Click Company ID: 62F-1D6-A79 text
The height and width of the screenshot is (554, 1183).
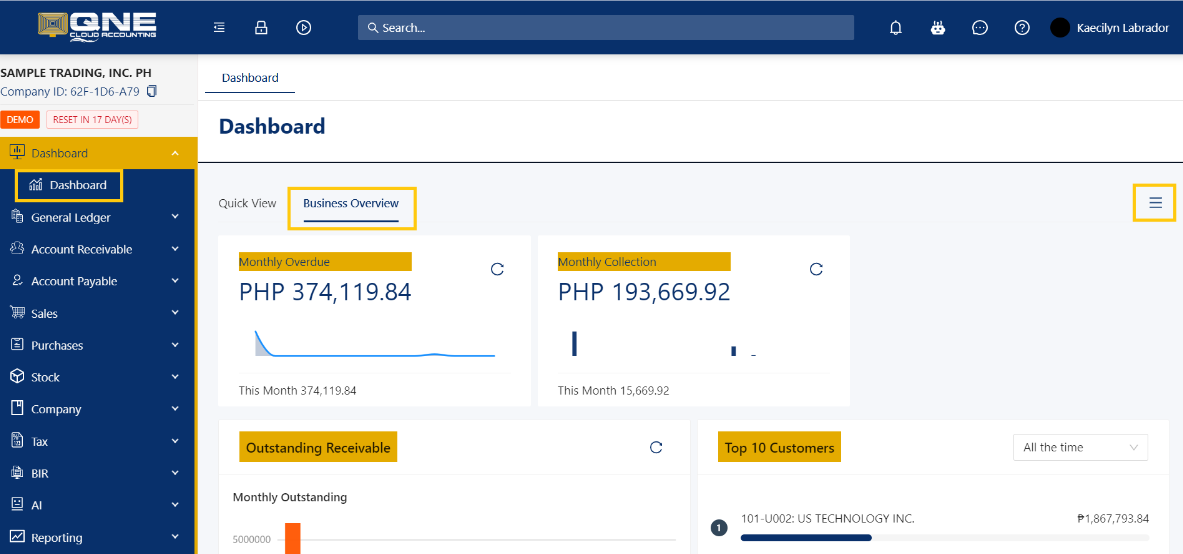tap(70, 91)
